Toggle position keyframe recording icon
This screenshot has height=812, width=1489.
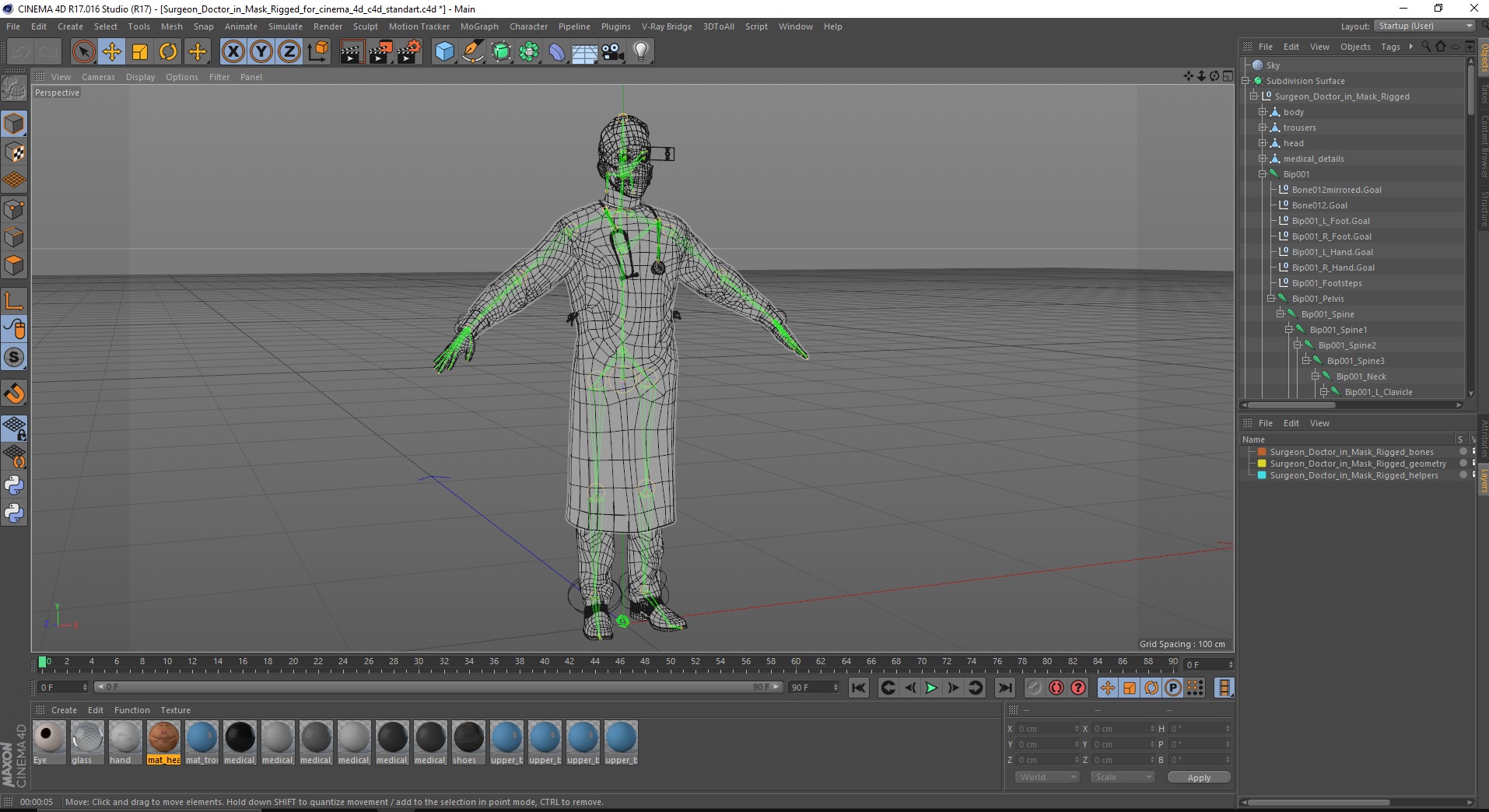tap(1107, 688)
